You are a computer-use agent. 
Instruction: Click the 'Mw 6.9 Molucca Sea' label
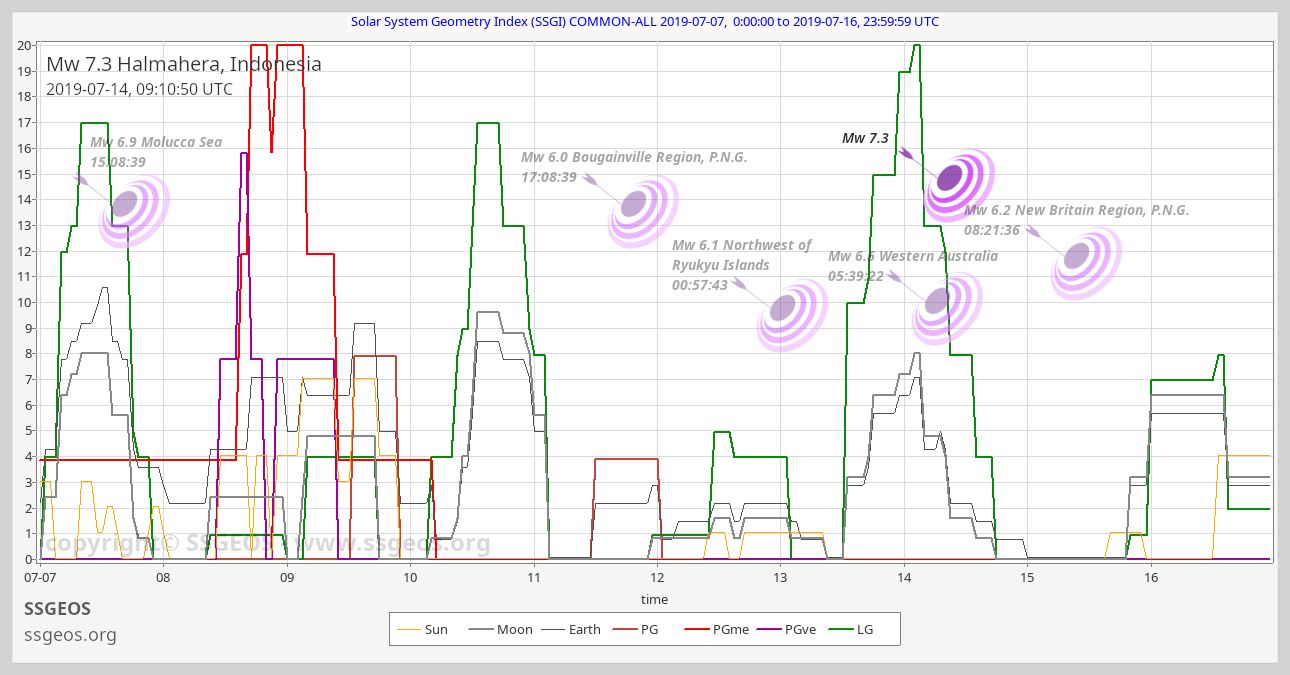point(156,142)
